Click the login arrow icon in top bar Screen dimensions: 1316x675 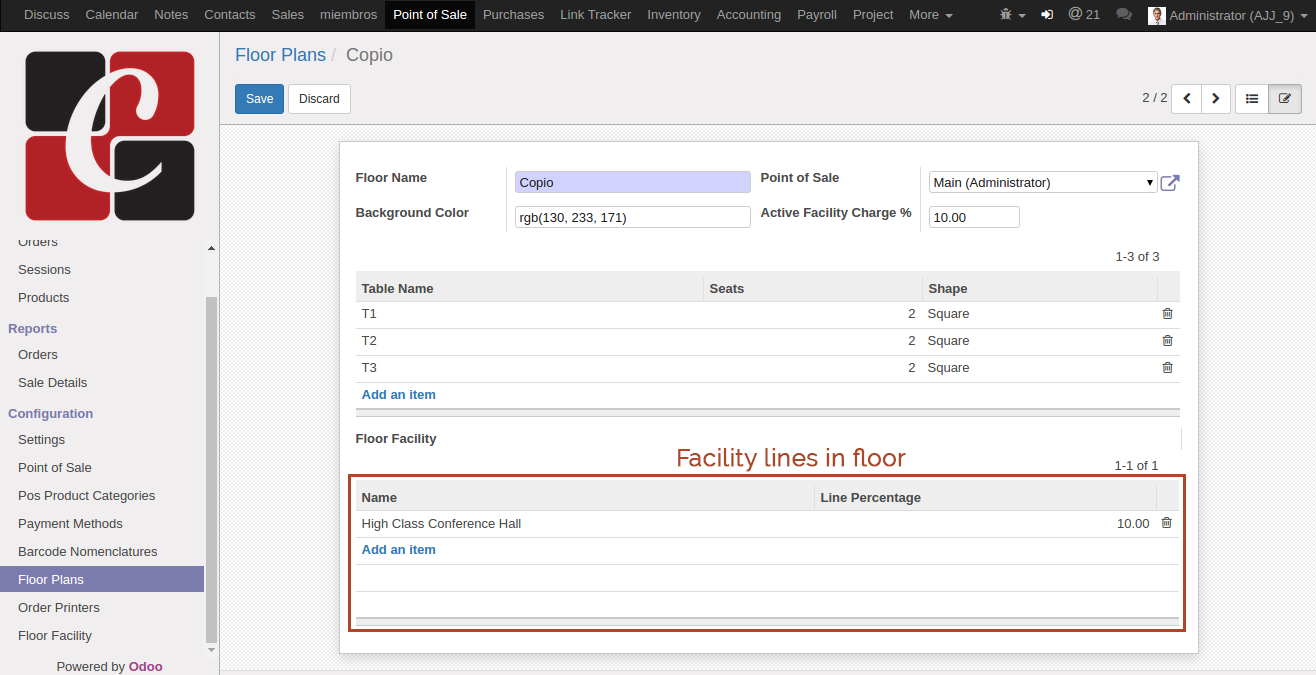(x=1047, y=15)
